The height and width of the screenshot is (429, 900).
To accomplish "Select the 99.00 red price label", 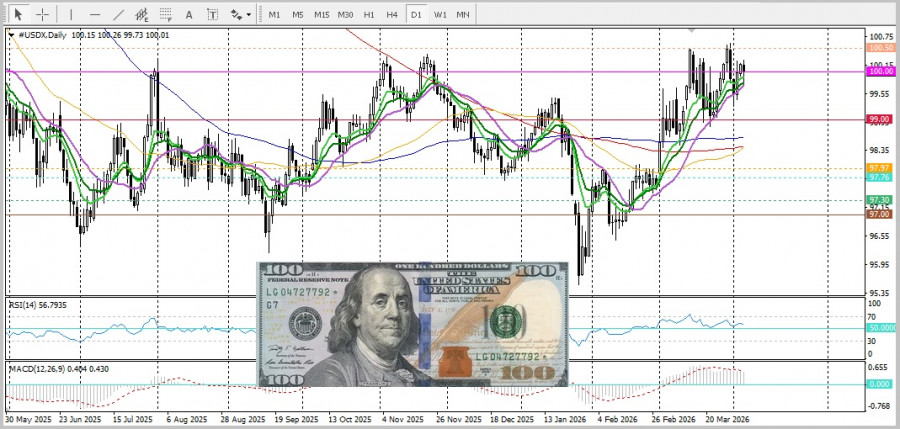I will [x=881, y=119].
